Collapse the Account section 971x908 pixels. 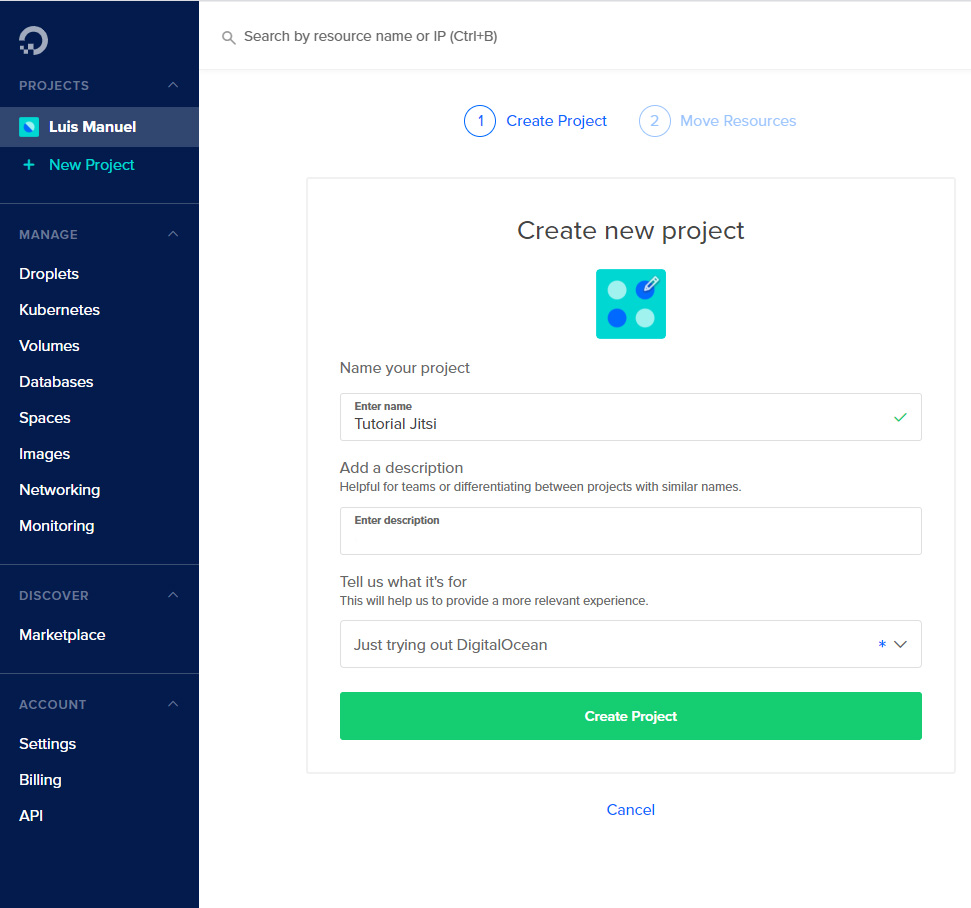(x=173, y=704)
